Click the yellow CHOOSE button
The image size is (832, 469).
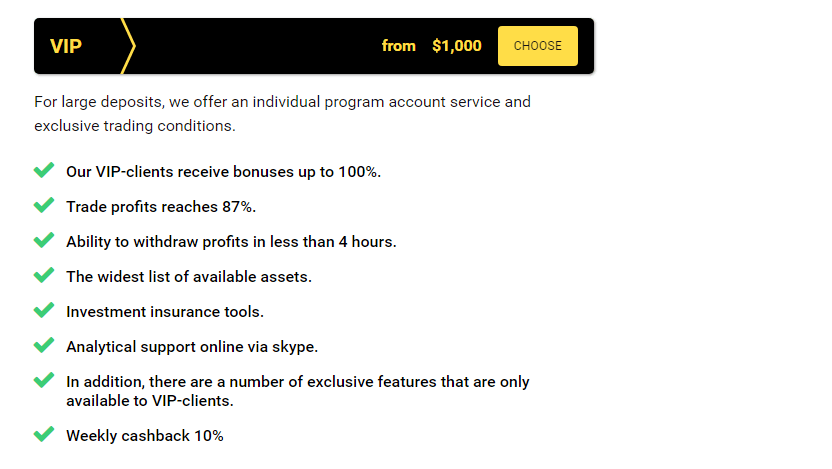(538, 46)
